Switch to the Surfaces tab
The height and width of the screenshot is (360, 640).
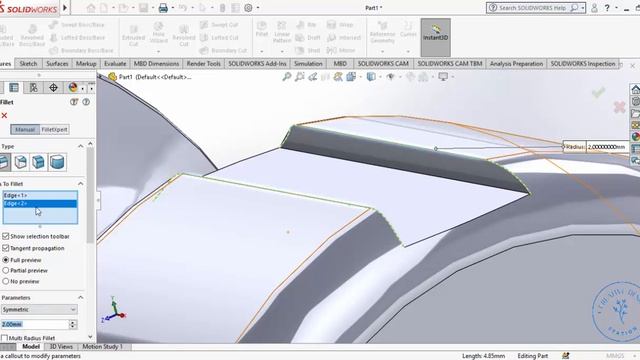point(57,64)
